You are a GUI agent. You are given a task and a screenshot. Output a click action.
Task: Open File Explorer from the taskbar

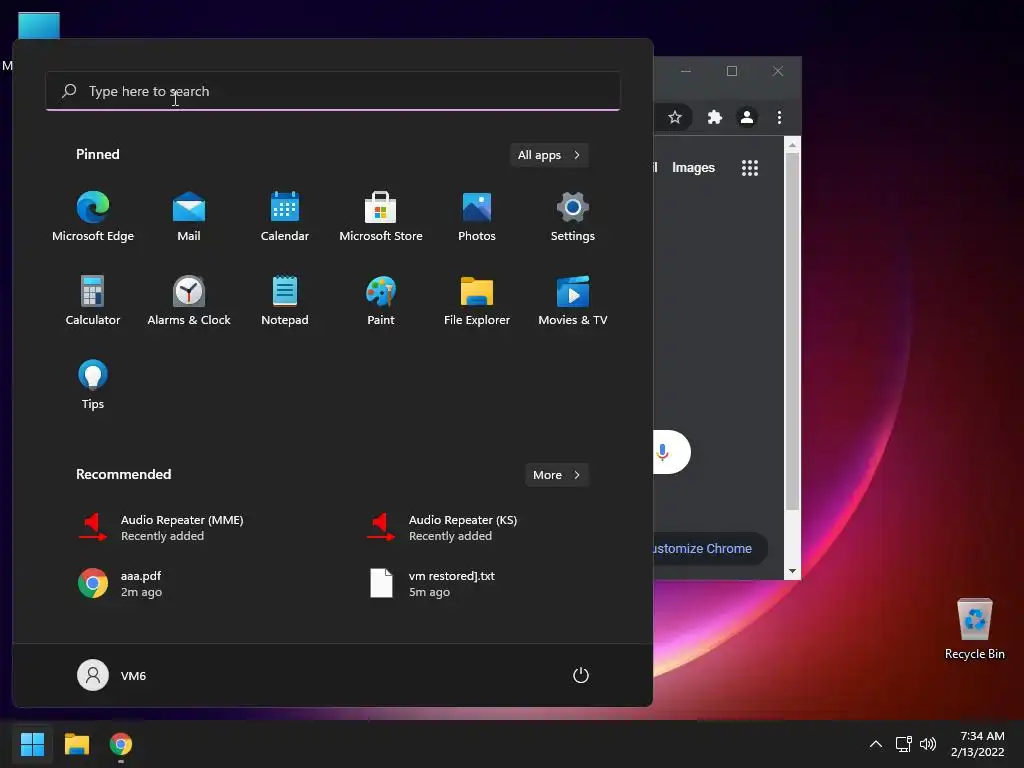click(76, 744)
